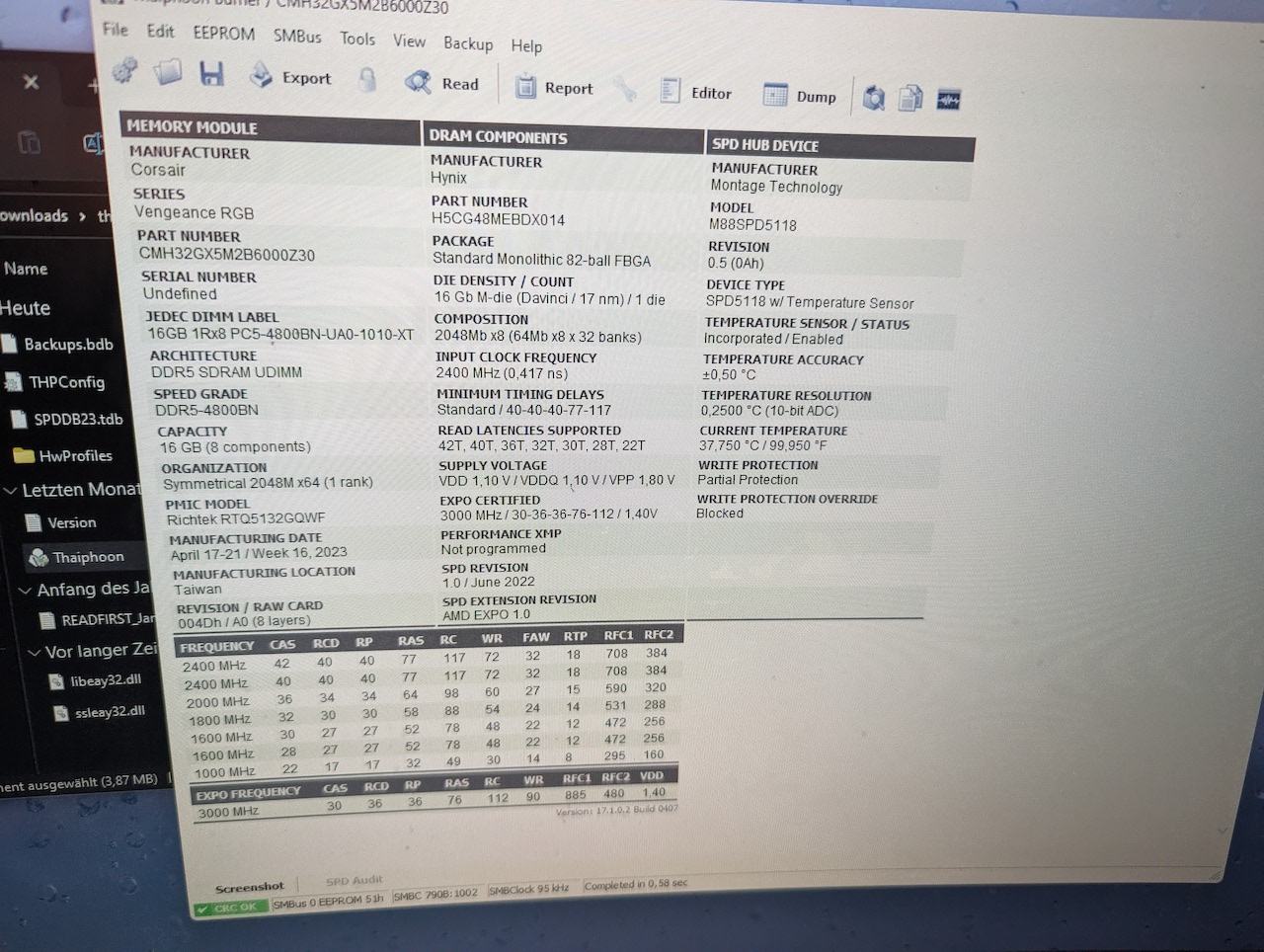Click the Downloads breadcrumb in Explorer
The image size is (1264, 952).
pyautogui.click(x=34, y=215)
